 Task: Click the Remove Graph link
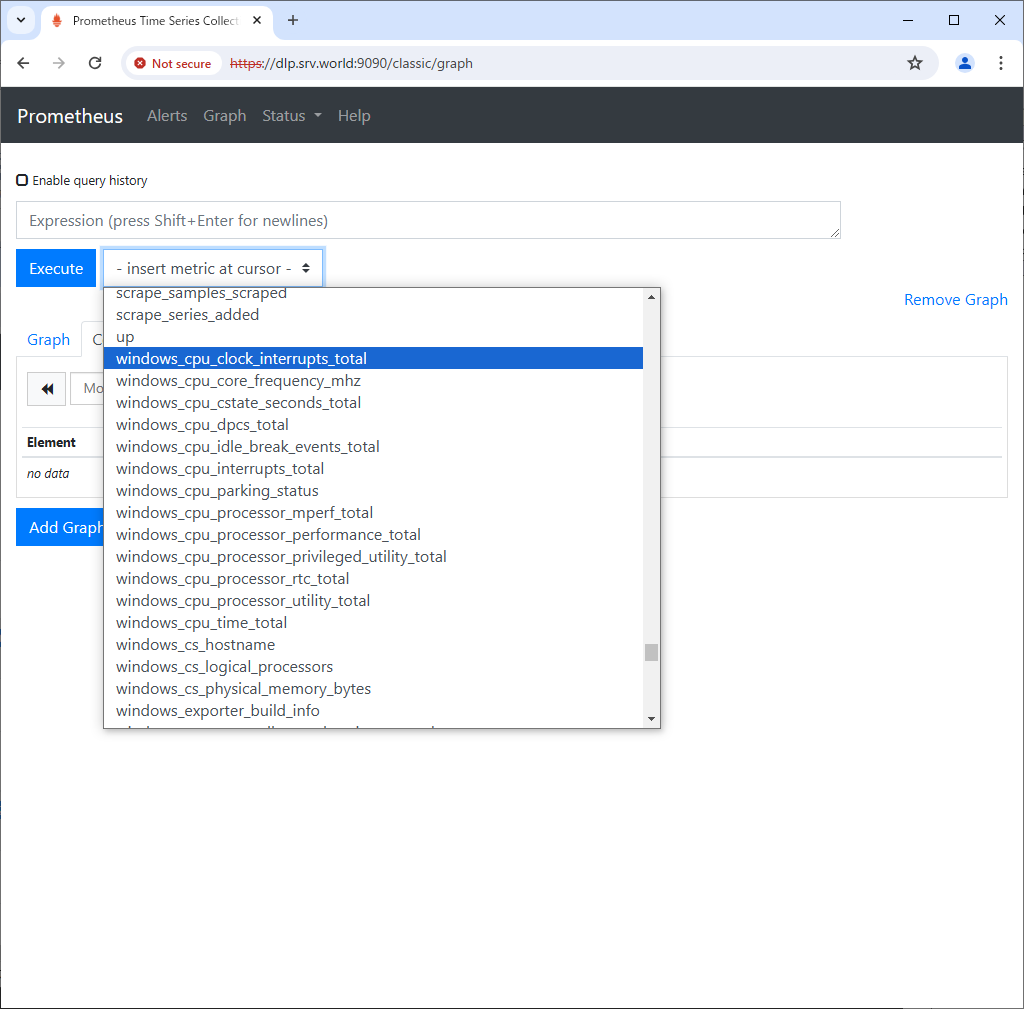pyautogui.click(x=955, y=300)
